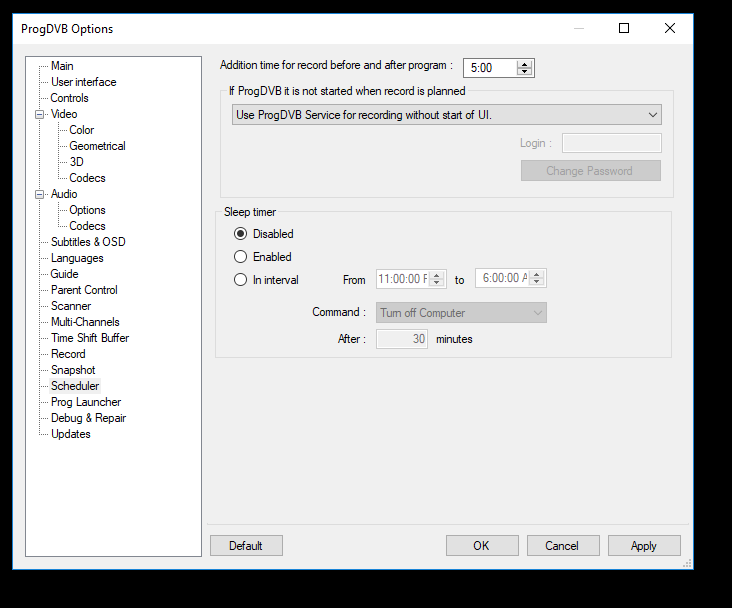
Task: Collapse the Audio tree node
Action: 41,194
